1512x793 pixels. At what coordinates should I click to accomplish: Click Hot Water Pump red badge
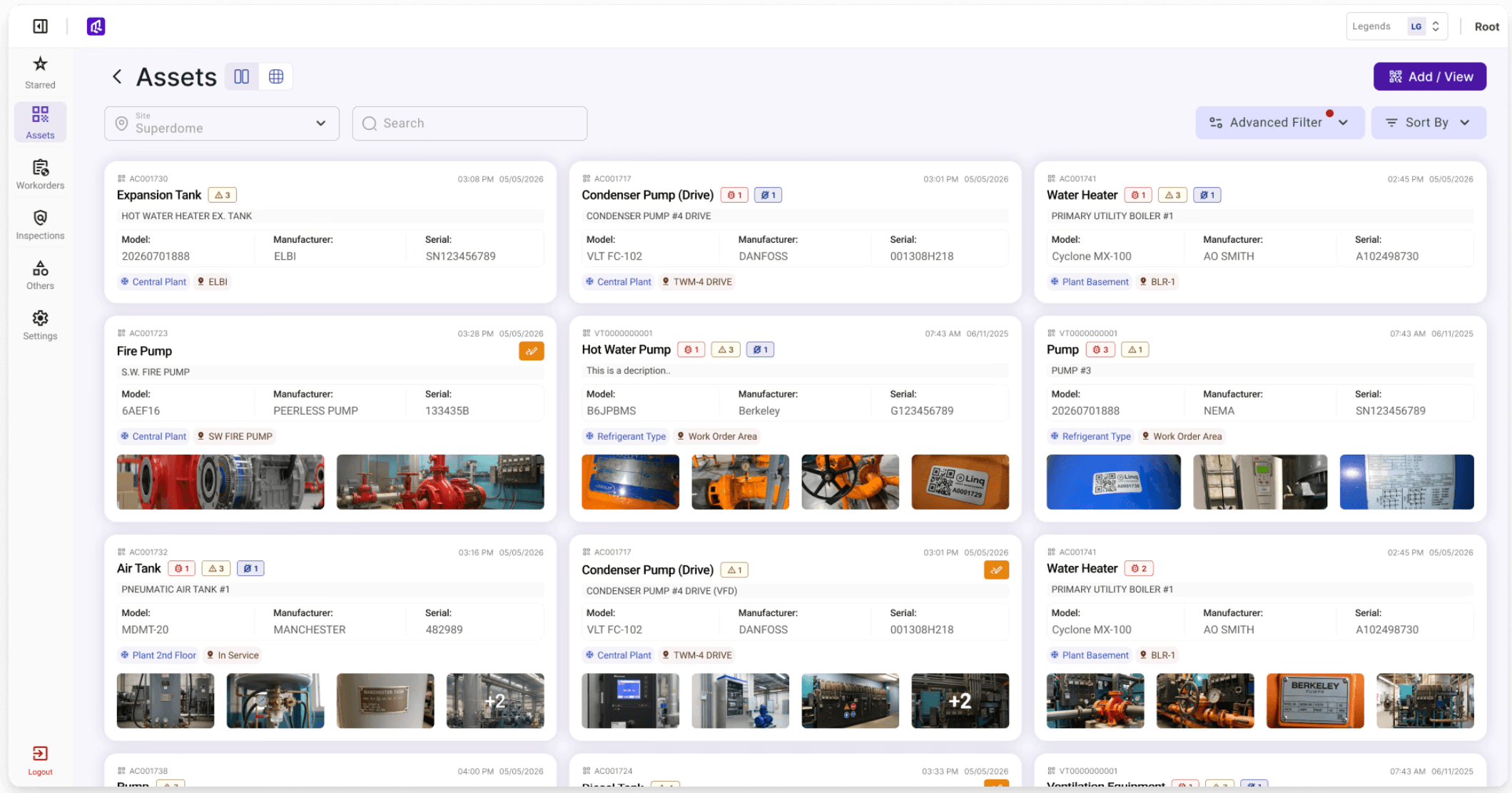691,350
